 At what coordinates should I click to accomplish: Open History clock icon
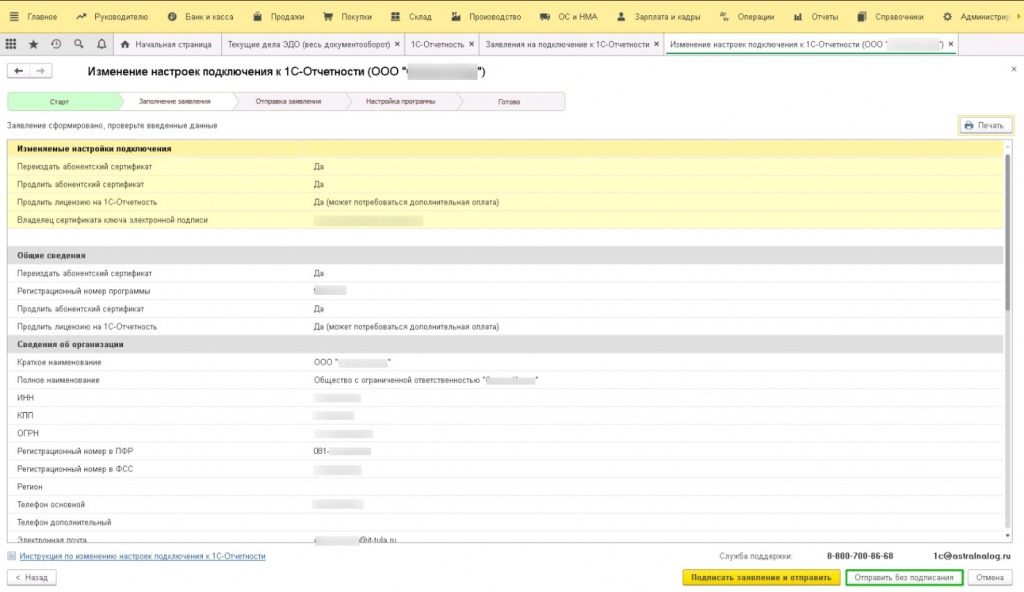point(56,44)
